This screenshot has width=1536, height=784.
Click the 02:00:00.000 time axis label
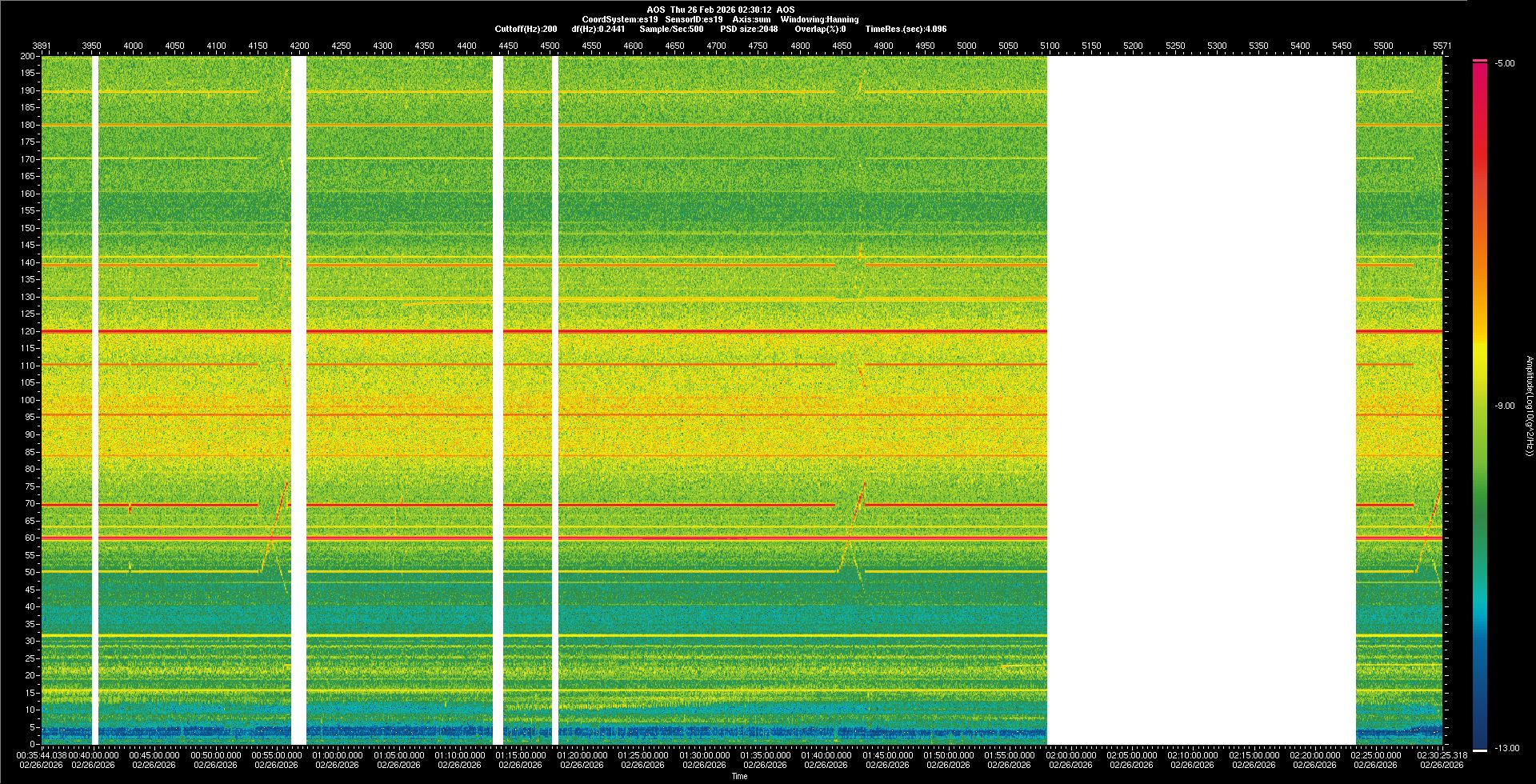(1070, 754)
